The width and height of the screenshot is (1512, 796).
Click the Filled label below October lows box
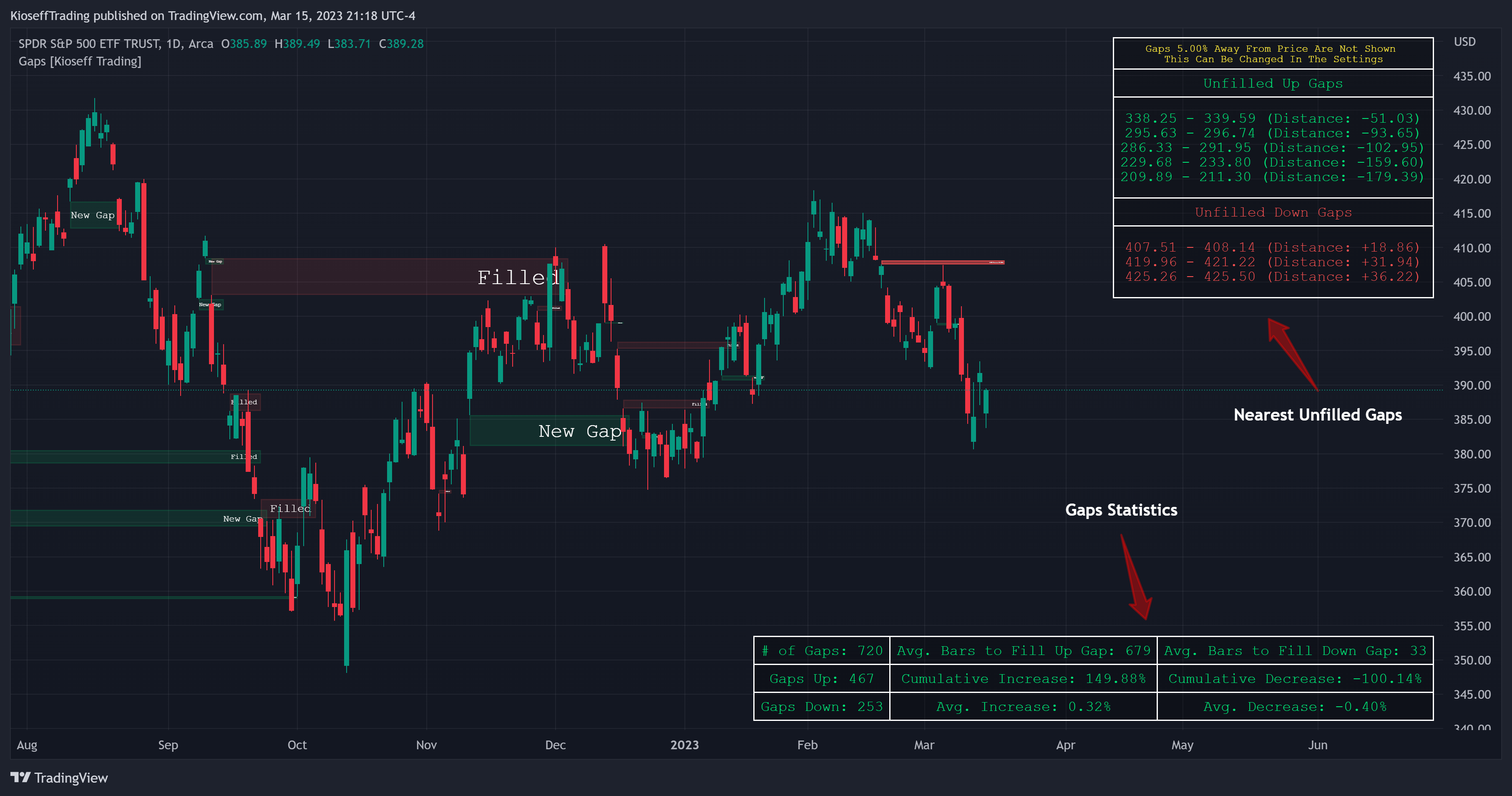(291, 509)
